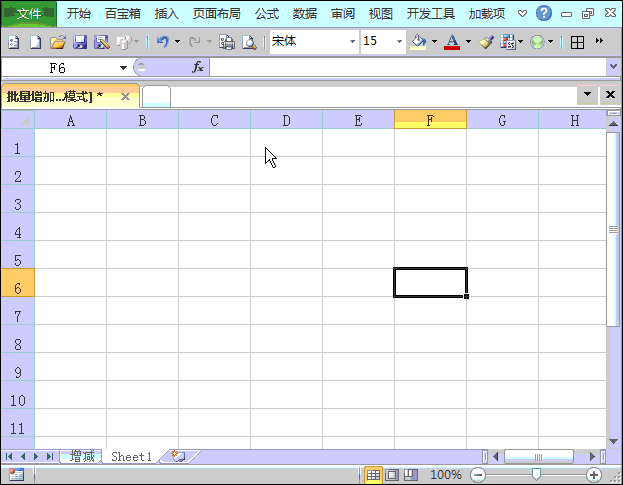Image resolution: width=623 pixels, height=485 pixels.
Task: Click the Borders grid icon
Action: point(577,42)
